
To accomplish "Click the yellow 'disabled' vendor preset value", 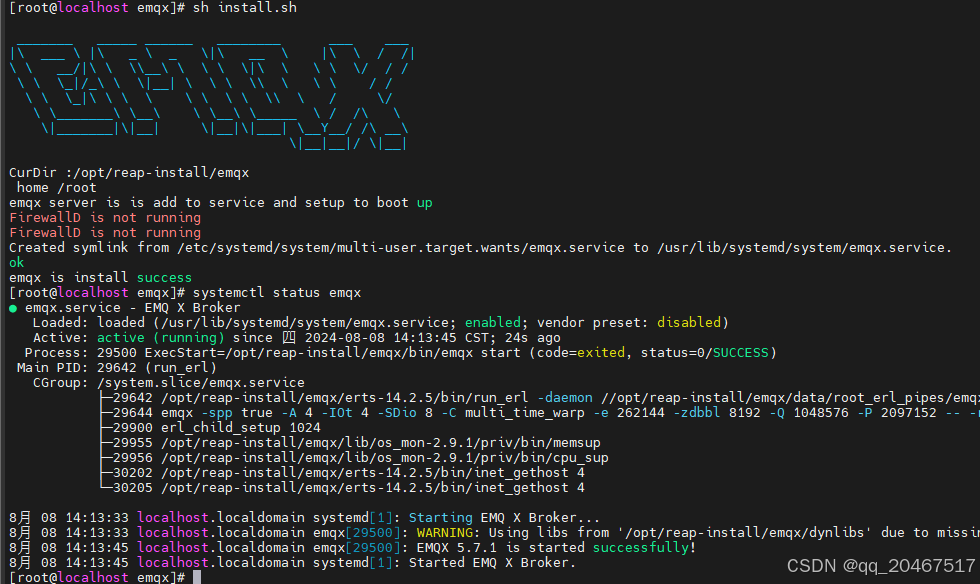I will coord(689,323).
